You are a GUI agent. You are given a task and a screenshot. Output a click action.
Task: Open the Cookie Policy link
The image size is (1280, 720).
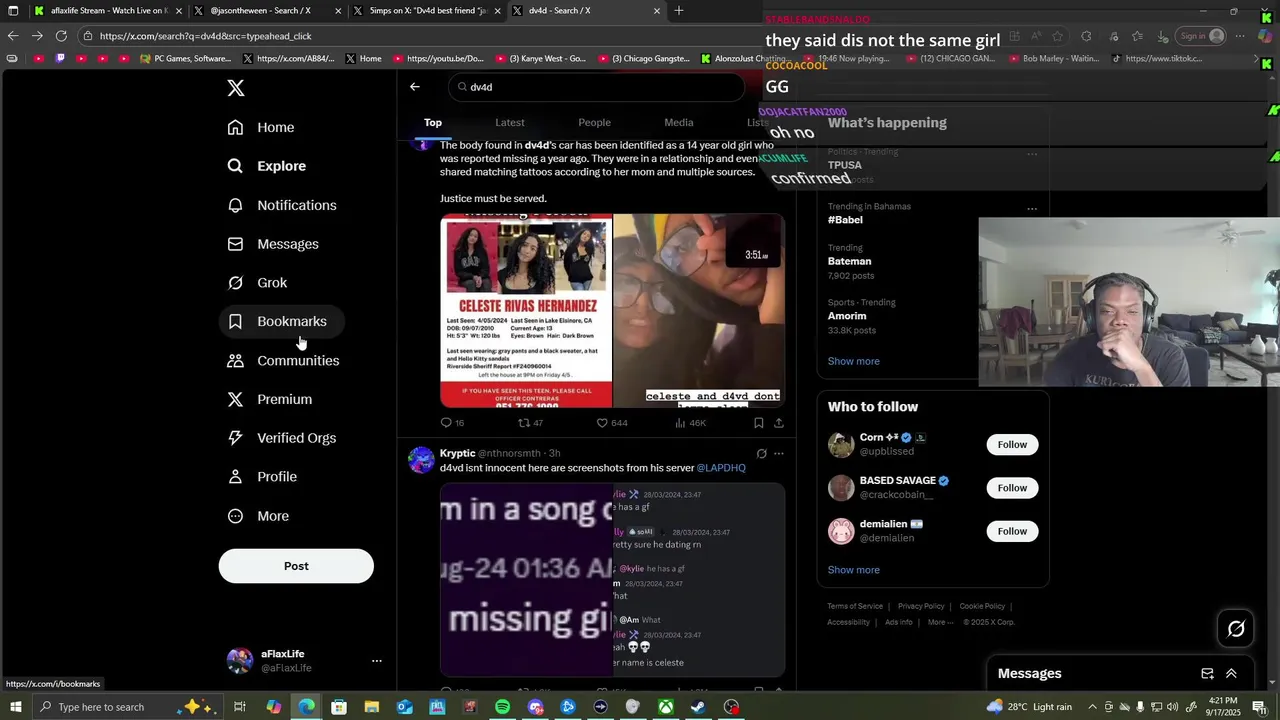click(x=982, y=606)
